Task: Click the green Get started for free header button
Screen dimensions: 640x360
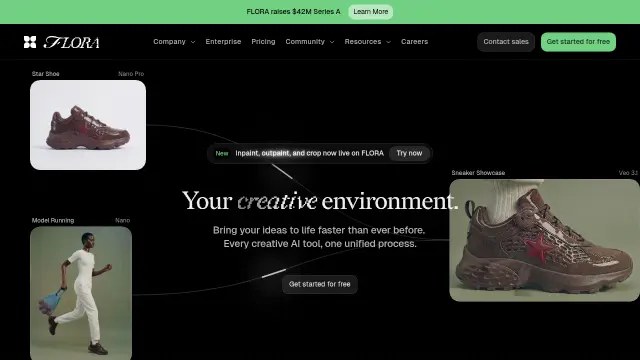Action: [578, 42]
